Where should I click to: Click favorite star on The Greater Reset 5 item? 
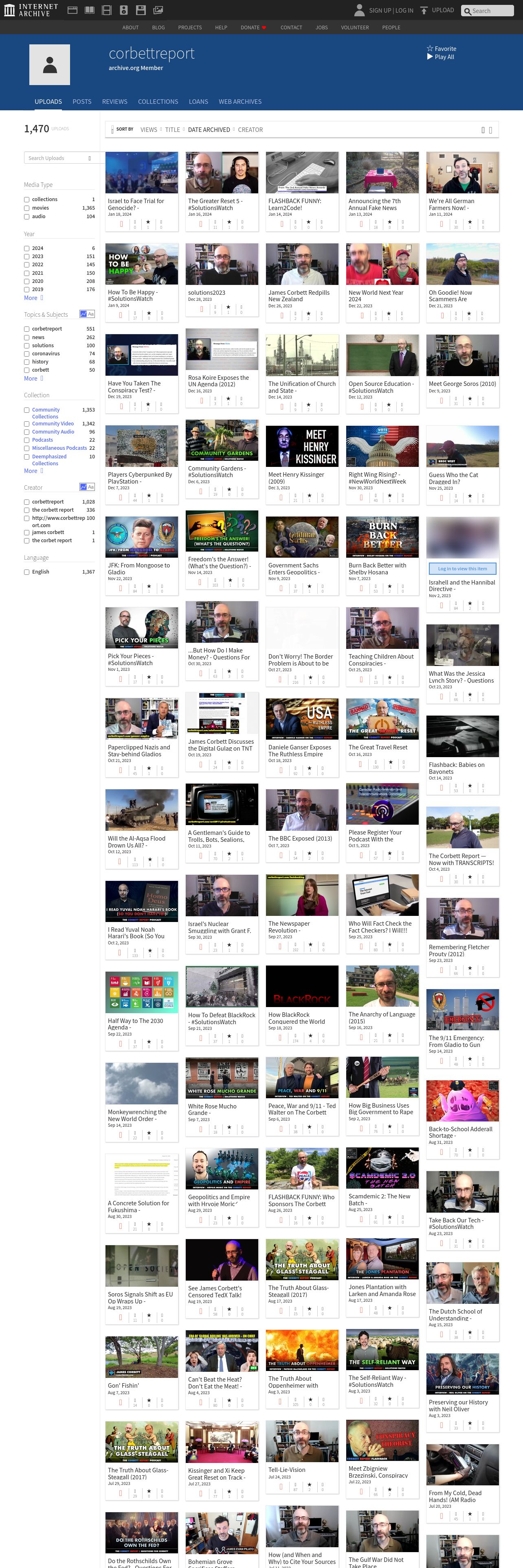coord(229,222)
